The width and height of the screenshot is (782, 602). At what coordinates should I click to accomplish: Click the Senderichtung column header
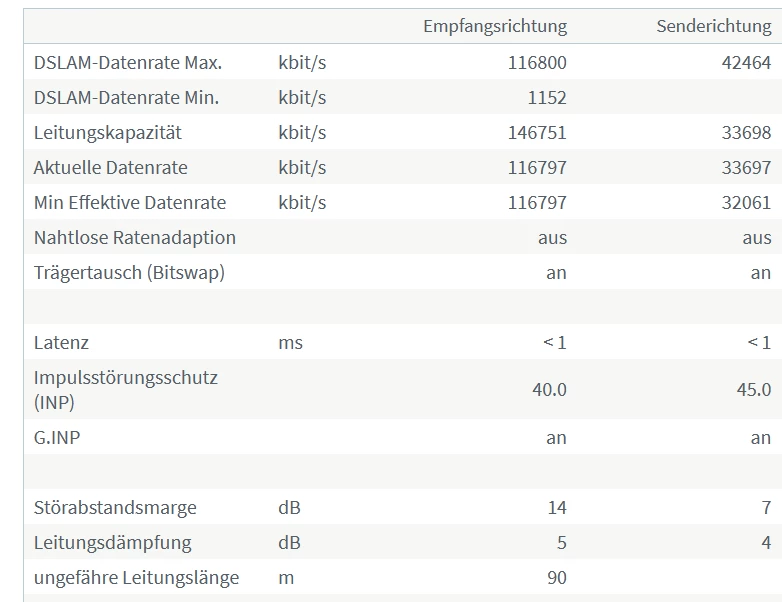click(x=713, y=26)
